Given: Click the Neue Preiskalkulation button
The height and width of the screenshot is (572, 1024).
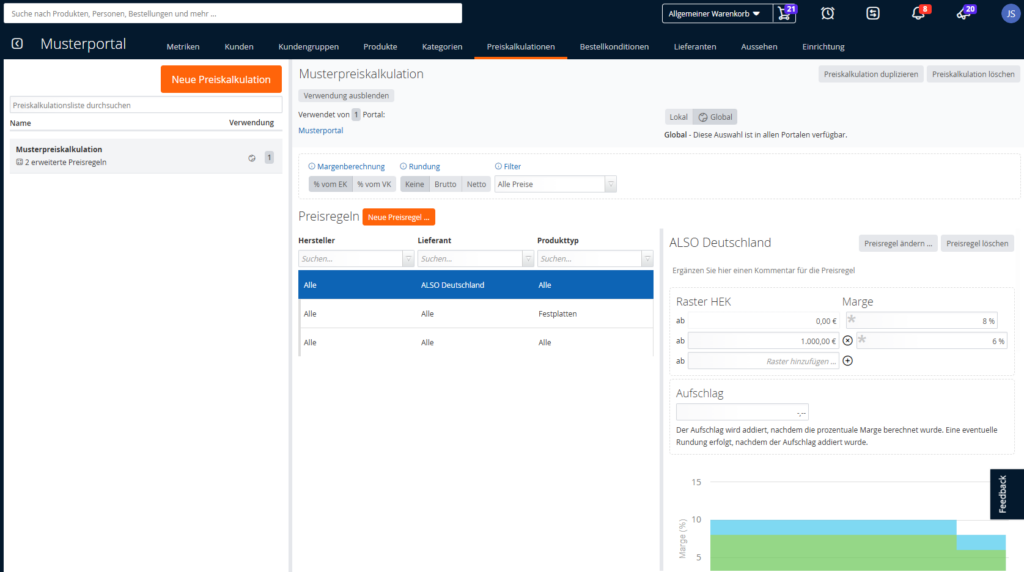Looking at the screenshot, I should coord(221,79).
